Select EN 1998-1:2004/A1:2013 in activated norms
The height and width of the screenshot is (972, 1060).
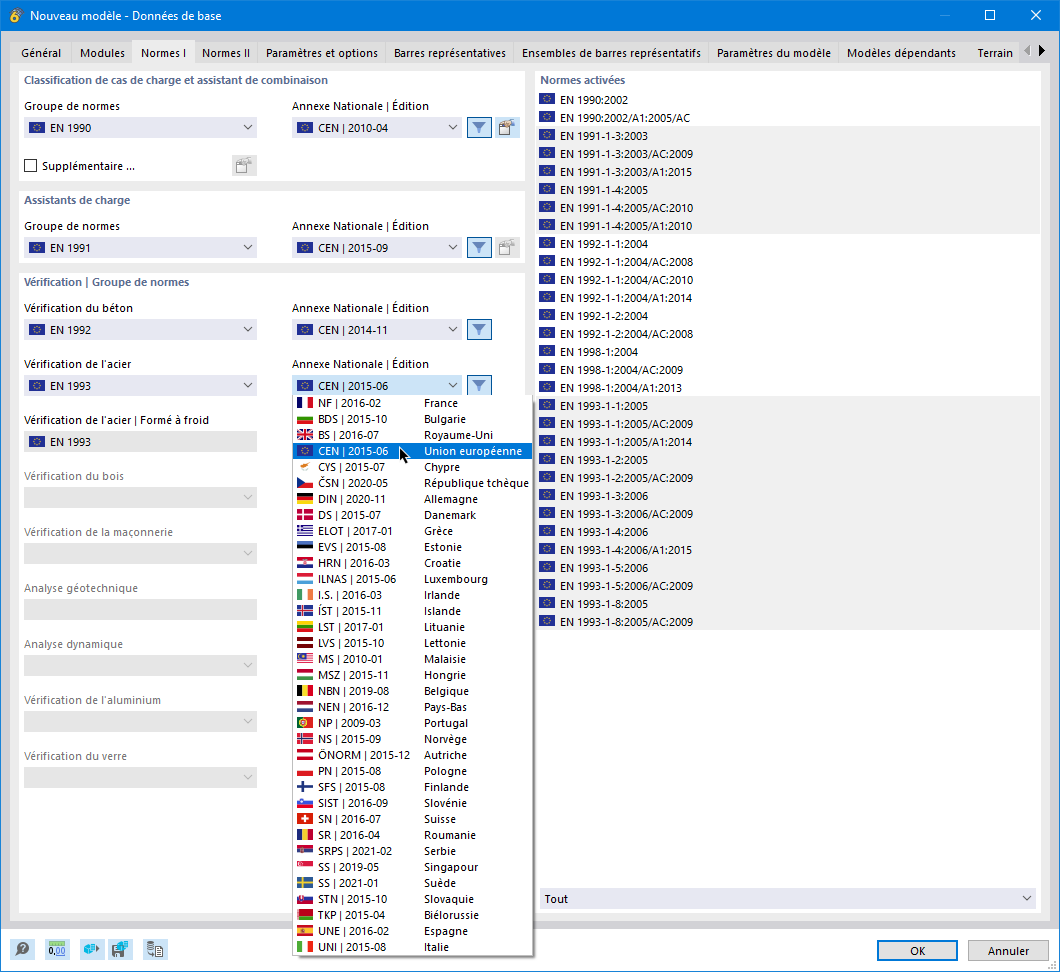789,388
